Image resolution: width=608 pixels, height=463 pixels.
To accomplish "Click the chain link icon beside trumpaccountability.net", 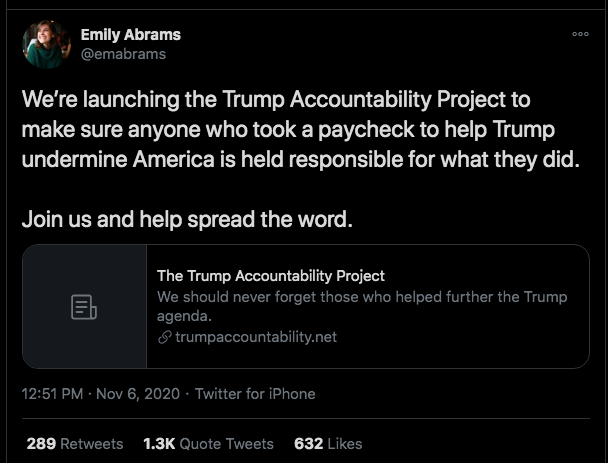I will tap(164, 337).
